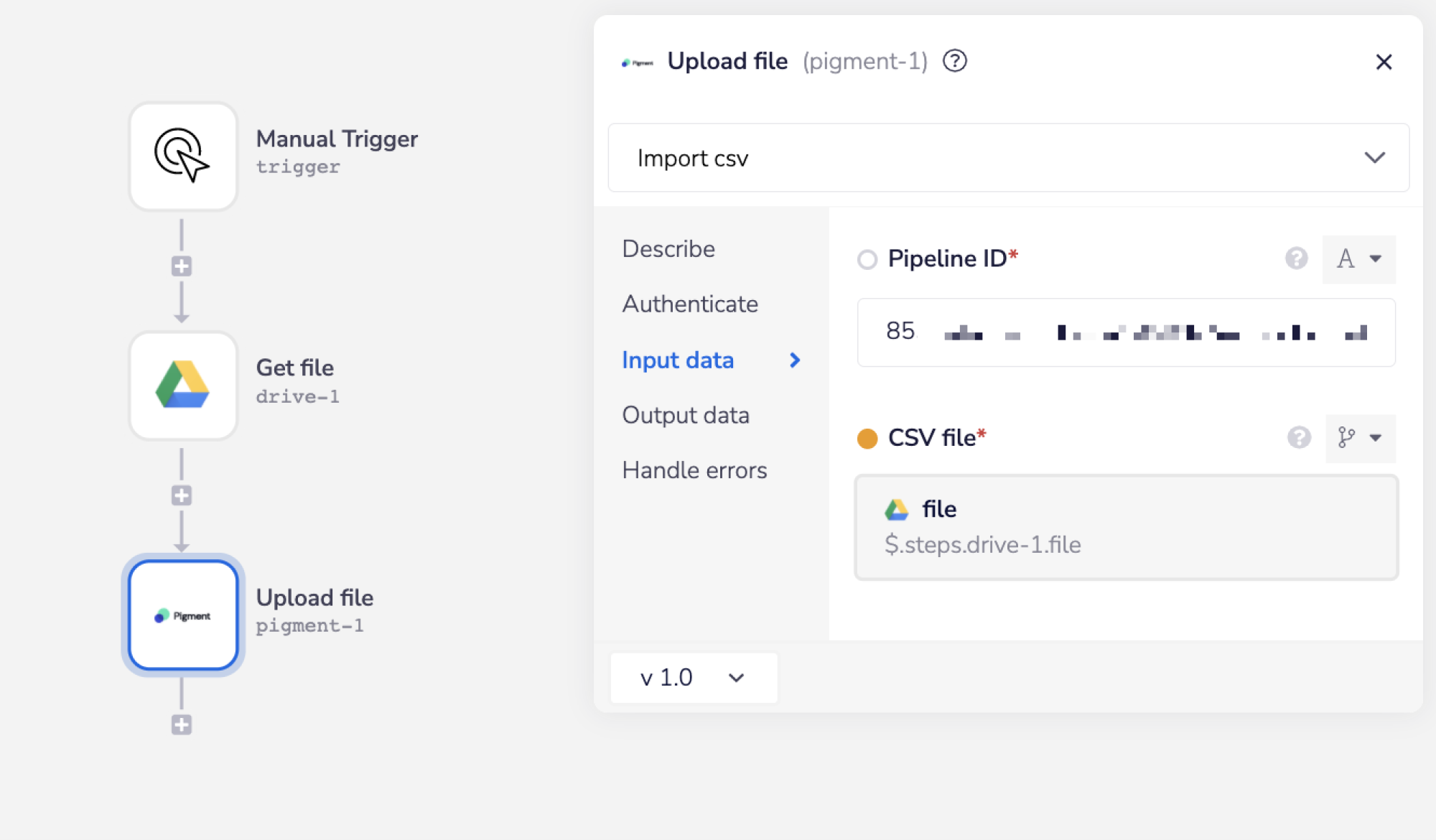This screenshot has width=1436, height=840.
Task: Open the Handle errors section
Action: coord(694,470)
